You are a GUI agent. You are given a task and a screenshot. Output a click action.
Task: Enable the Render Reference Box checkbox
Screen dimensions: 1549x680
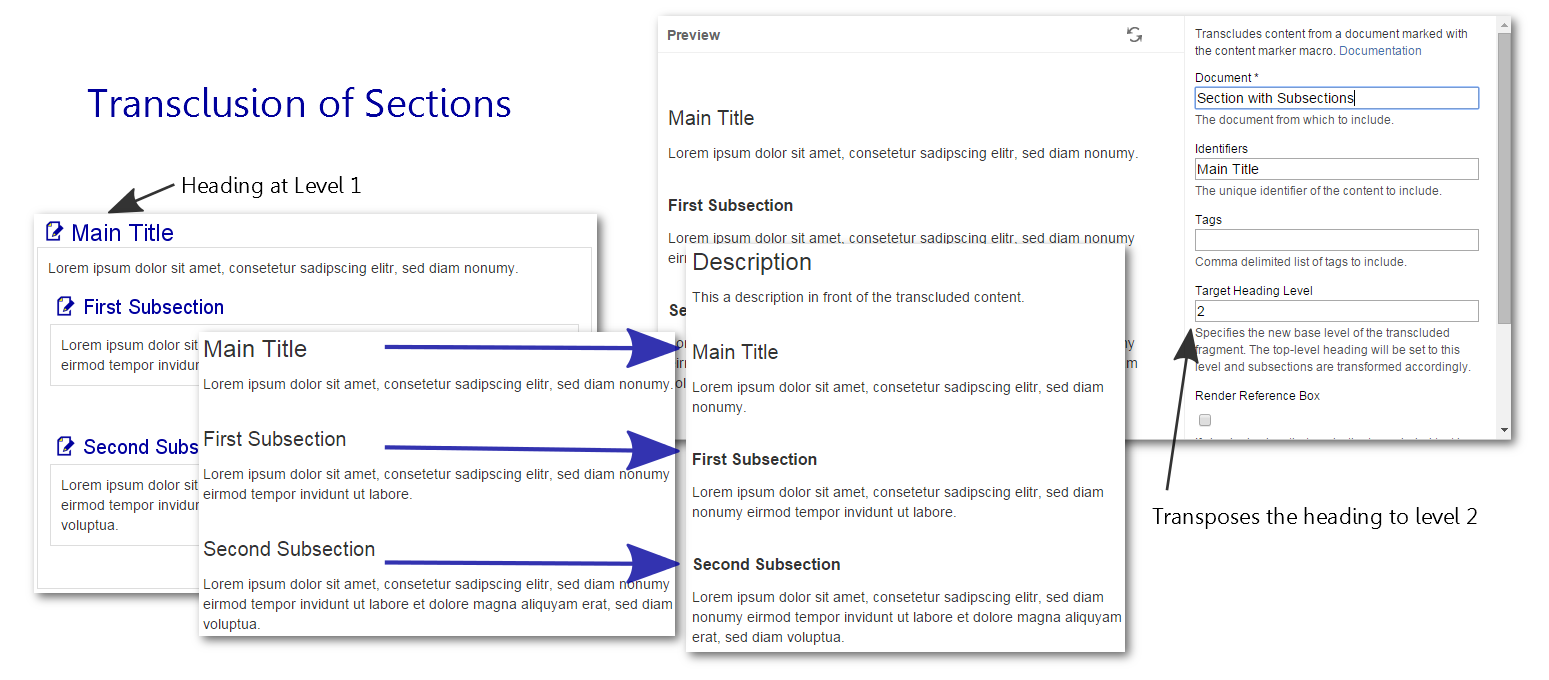click(x=1205, y=420)
